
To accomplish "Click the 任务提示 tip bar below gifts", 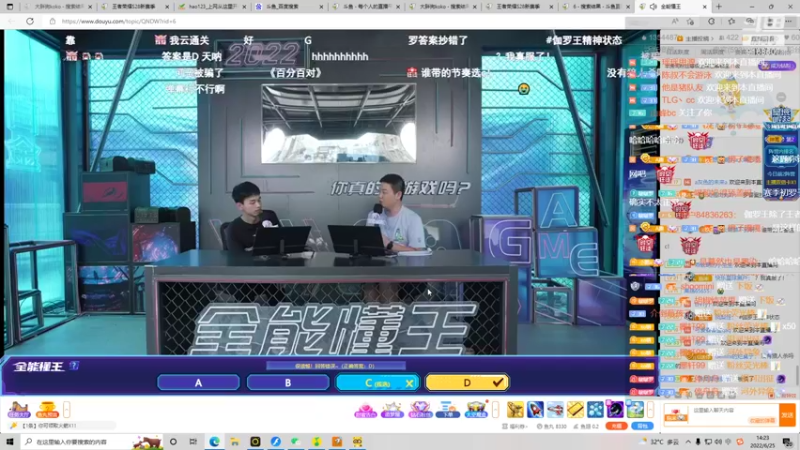I will (61, 426).
